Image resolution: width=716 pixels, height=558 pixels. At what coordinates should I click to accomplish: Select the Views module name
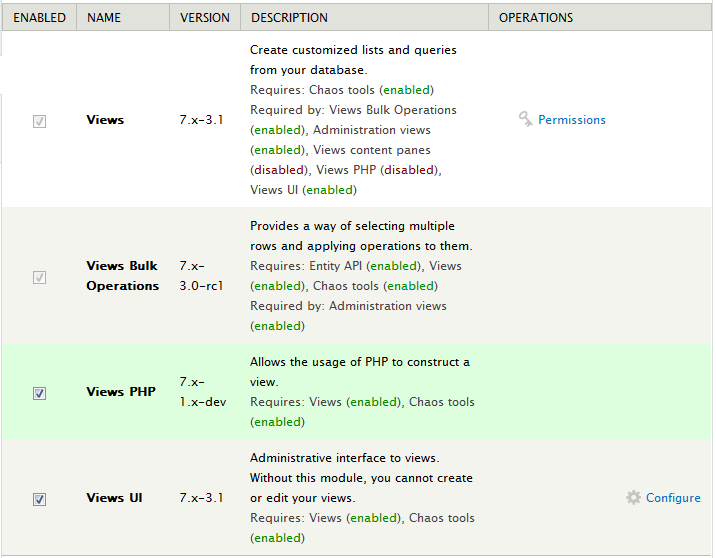point(105,120)
